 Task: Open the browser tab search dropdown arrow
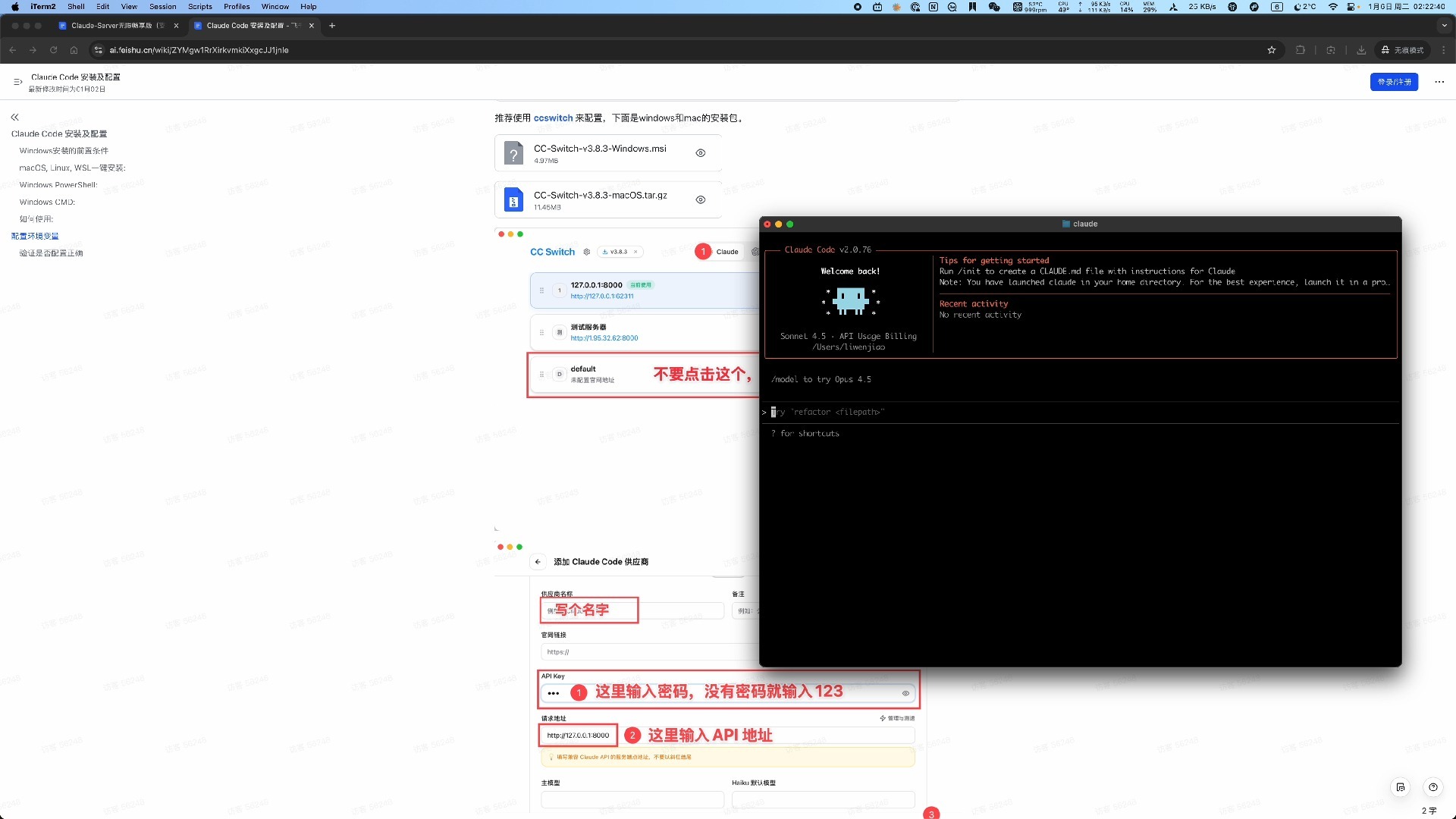click(x=1444, y=25)
